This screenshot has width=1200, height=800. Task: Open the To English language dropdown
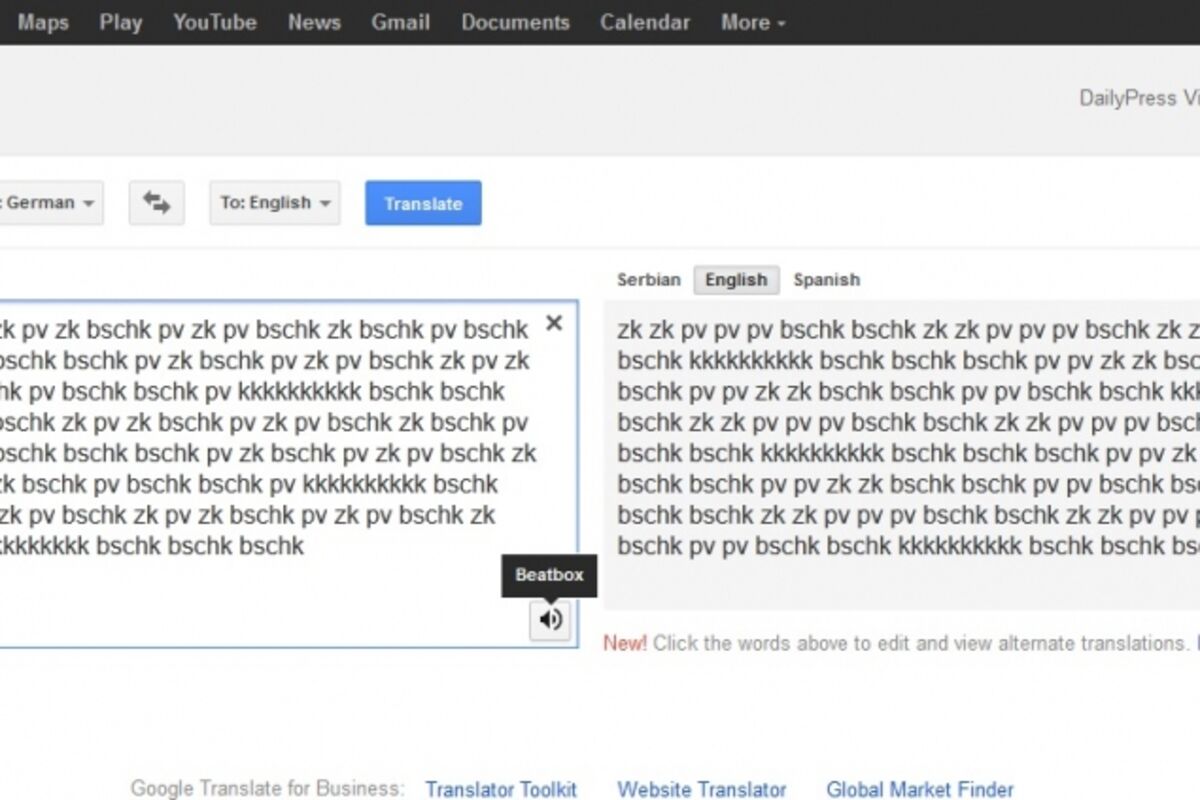275,203
